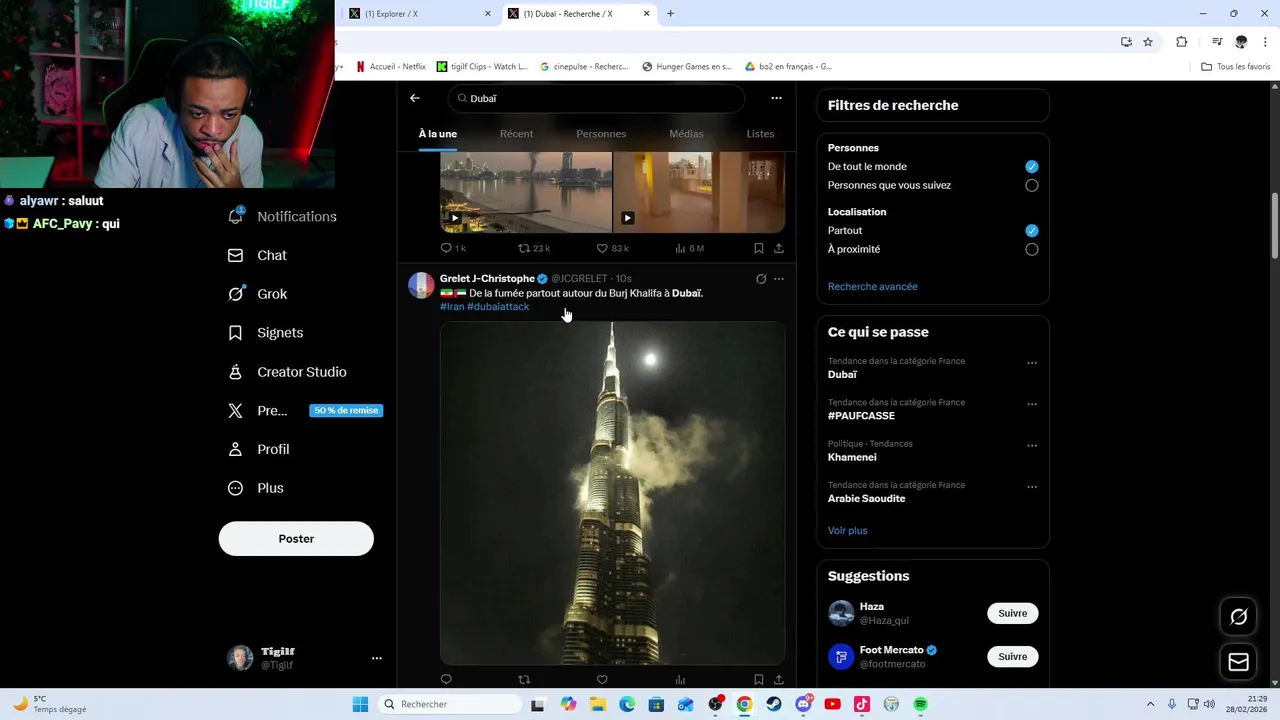
Task: Open Grok in the sidebar
Action: point(257,294)
